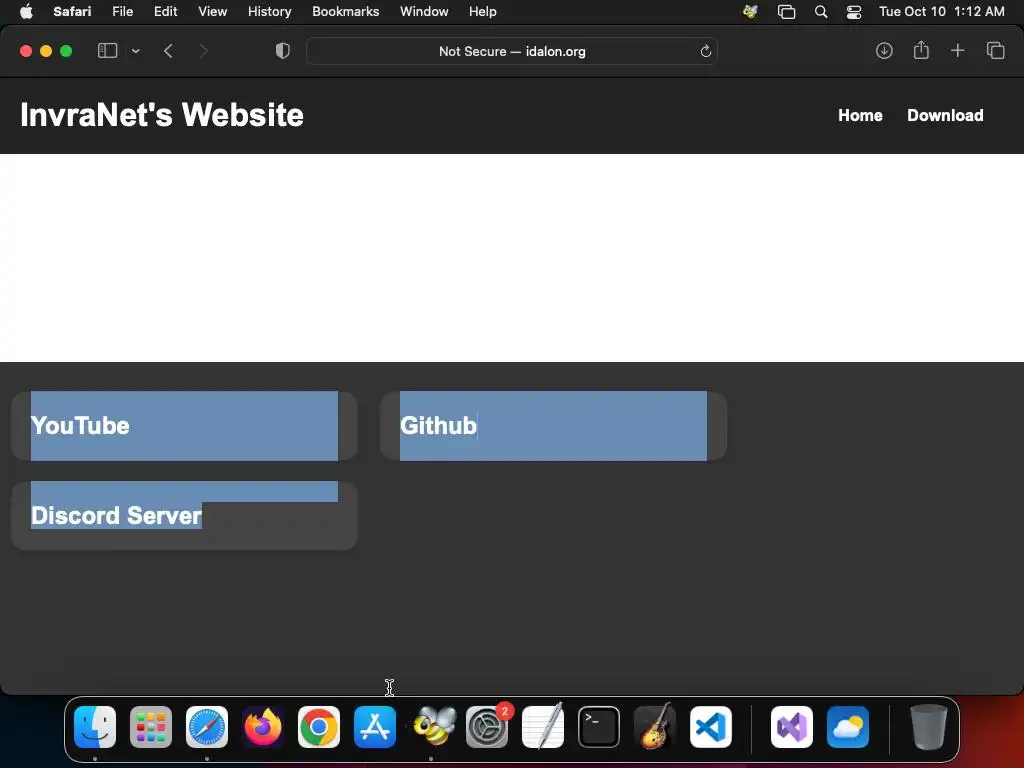The image size is (1024, 768).
Task: Show the tab overview icon
Action: pos(995,51)
